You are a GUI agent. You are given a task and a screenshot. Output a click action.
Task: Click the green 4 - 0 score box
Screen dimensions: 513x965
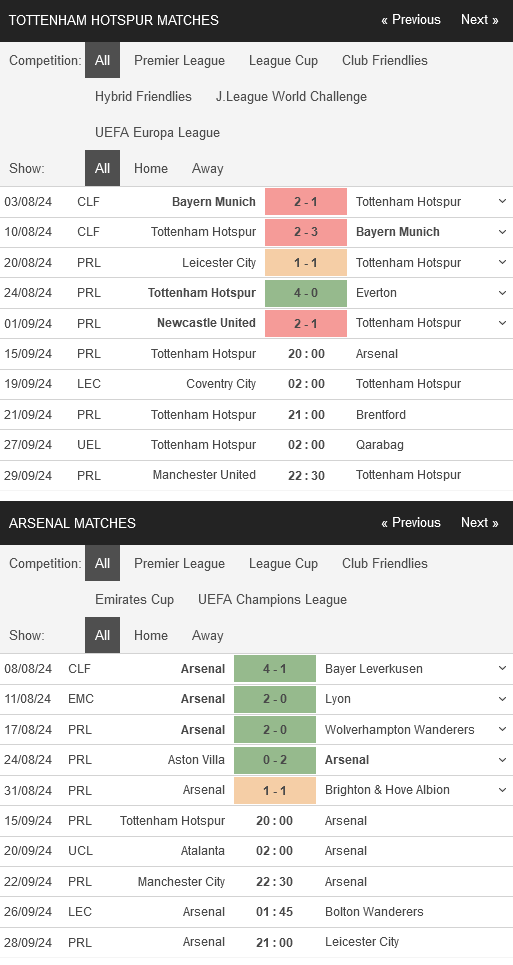pos(306,293)
